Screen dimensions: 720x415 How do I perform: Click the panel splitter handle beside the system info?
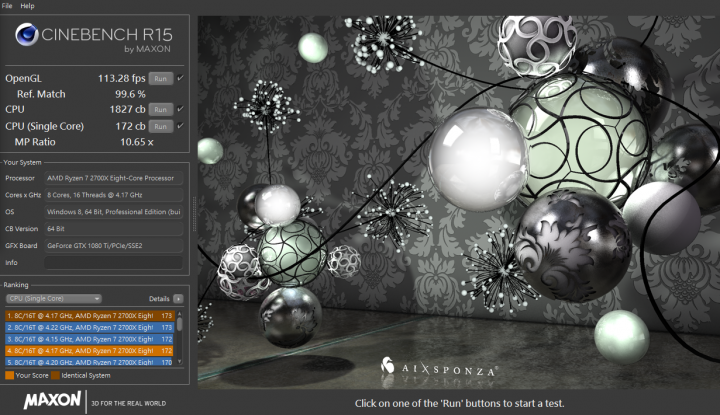tap(194, 214)
